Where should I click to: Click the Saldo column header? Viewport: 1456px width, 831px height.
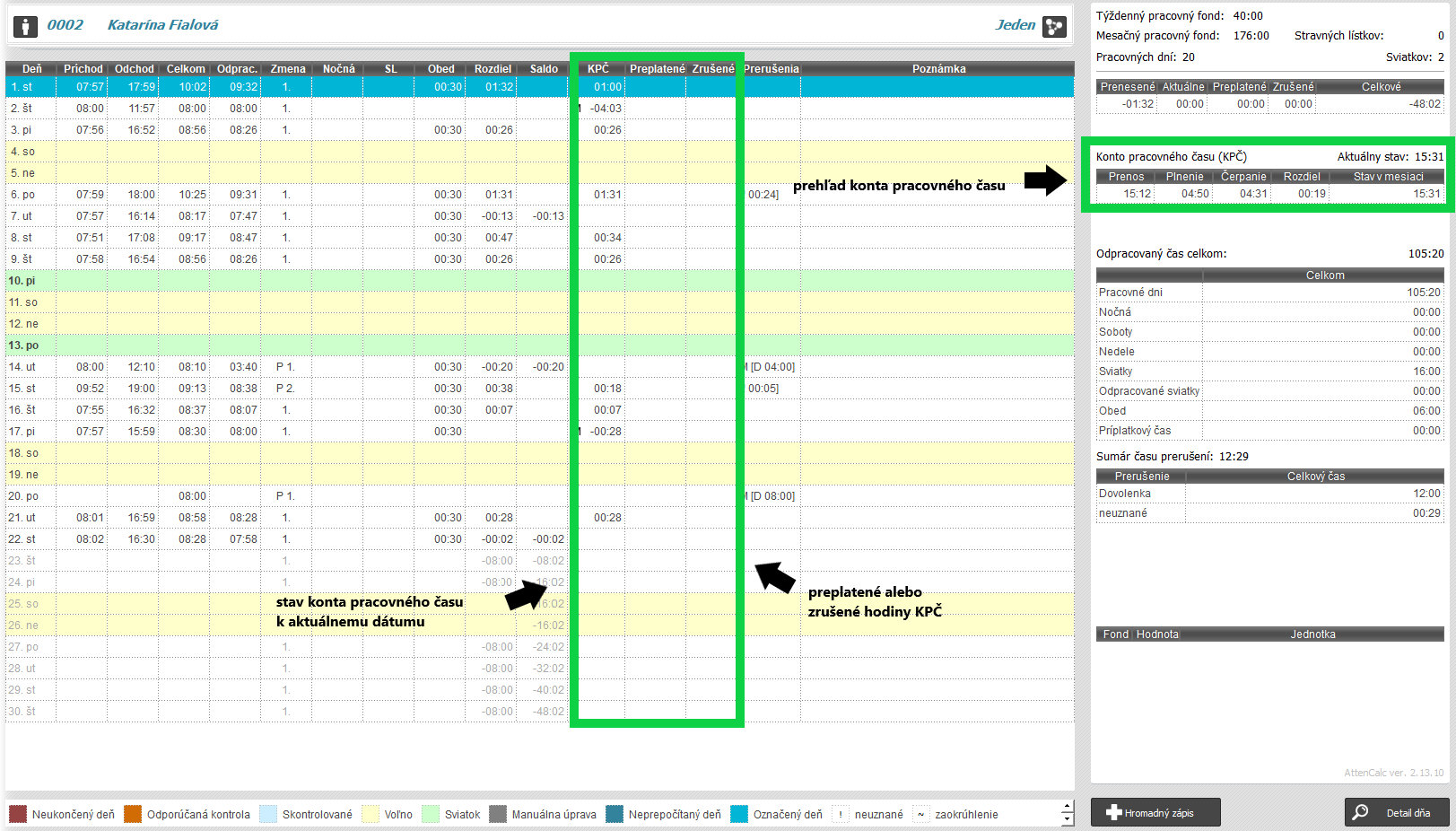coord(544,69)
